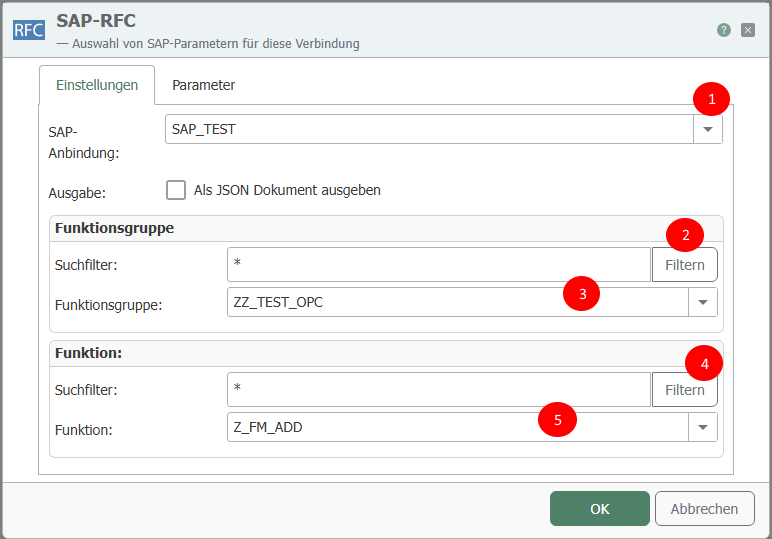Click the SAP_TEST connection field
This screenshot has width=772, height=539.
tap(428, 130)
